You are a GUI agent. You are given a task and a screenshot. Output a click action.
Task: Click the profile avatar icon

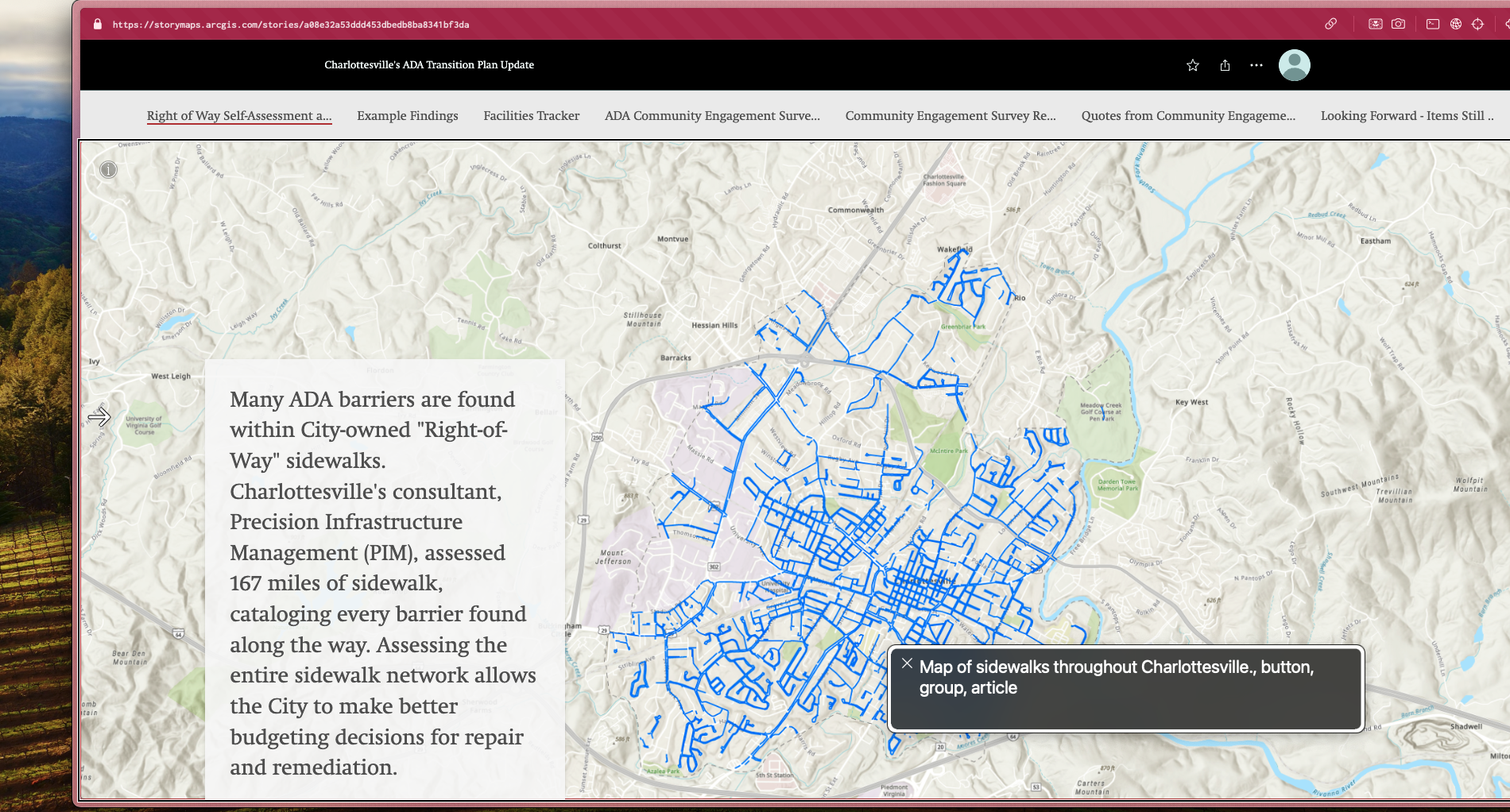pyautogui.click(x=1294, y=64)
